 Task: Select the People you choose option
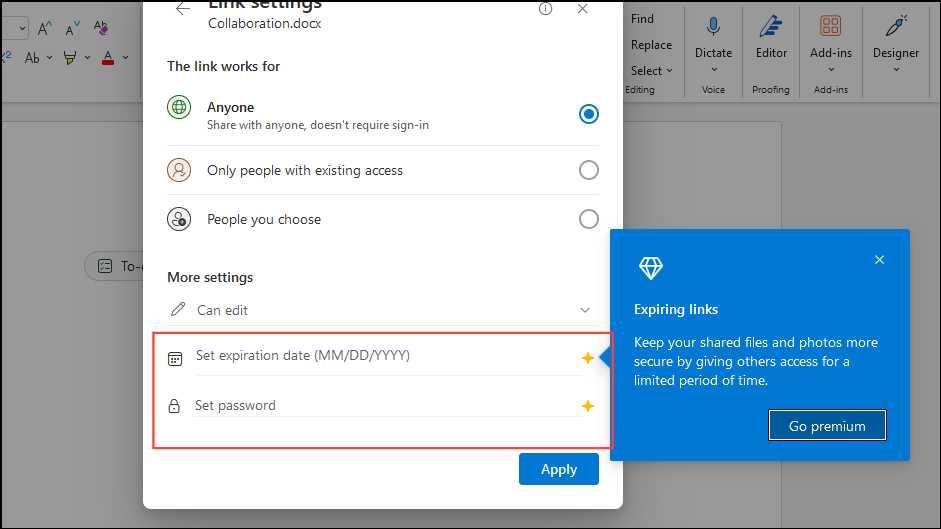[589, 219]
